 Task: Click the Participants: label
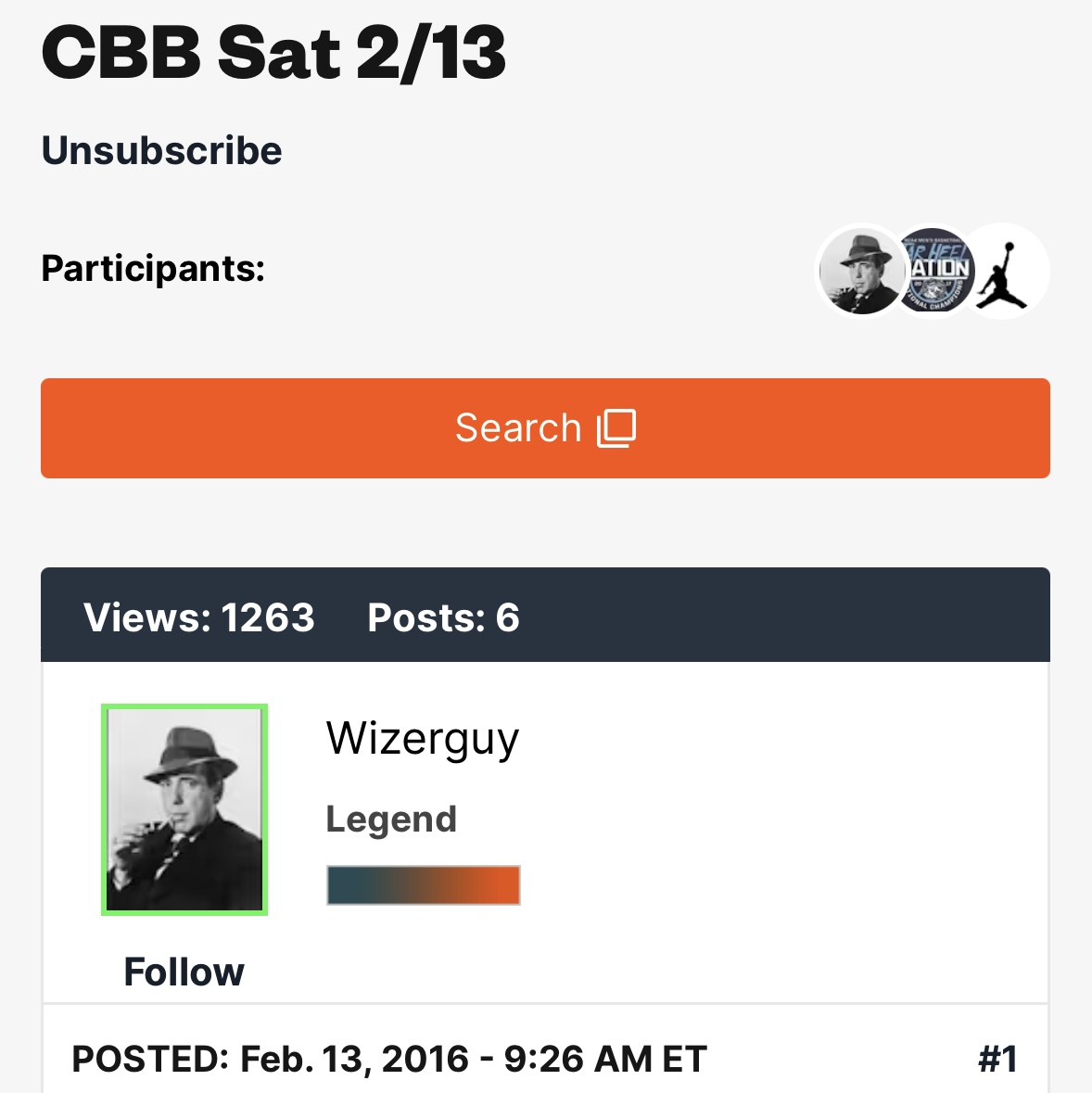[153, 269]
